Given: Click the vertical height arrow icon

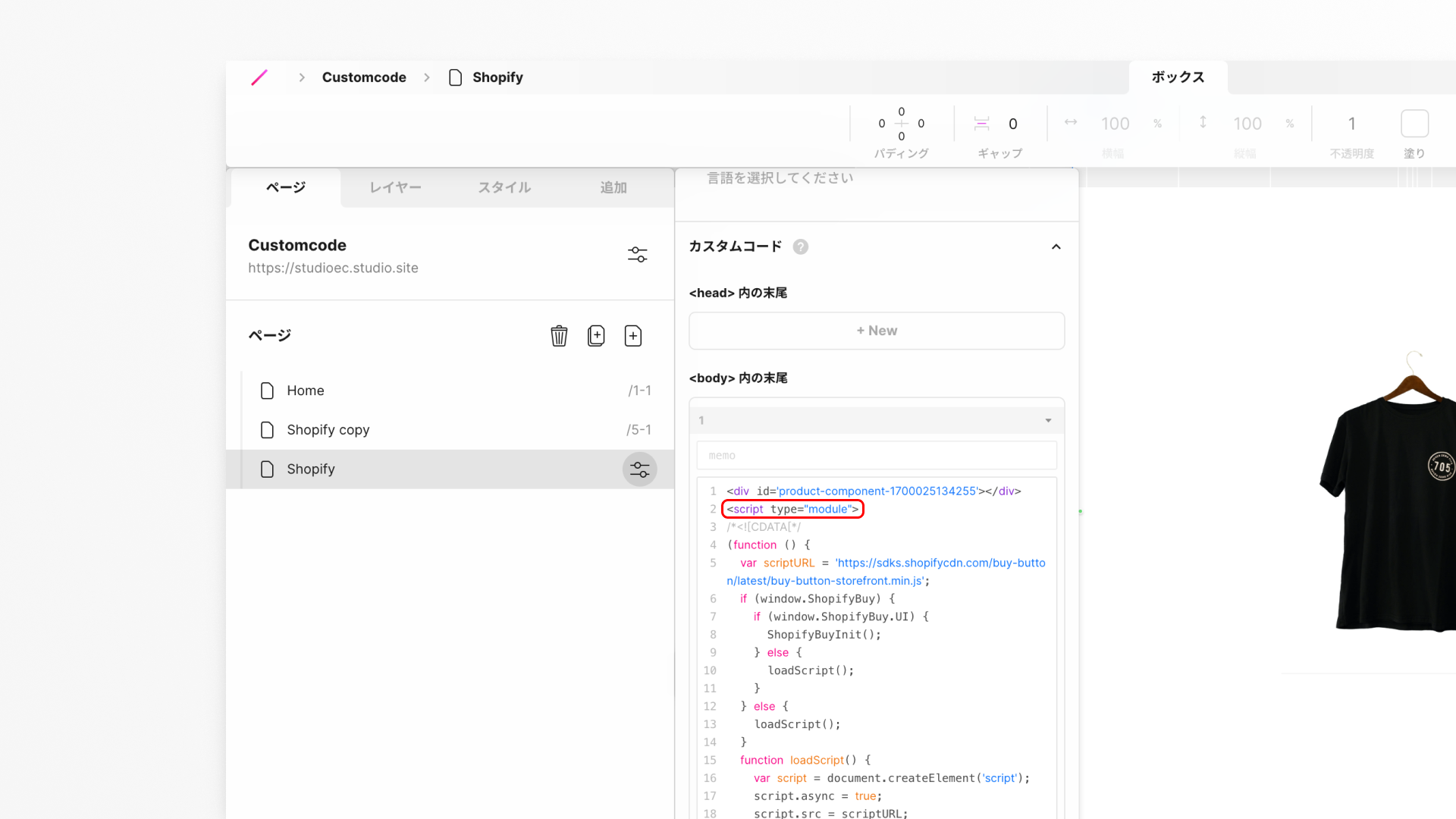Looking at the screenshot, I should (x=1203, y=122).
